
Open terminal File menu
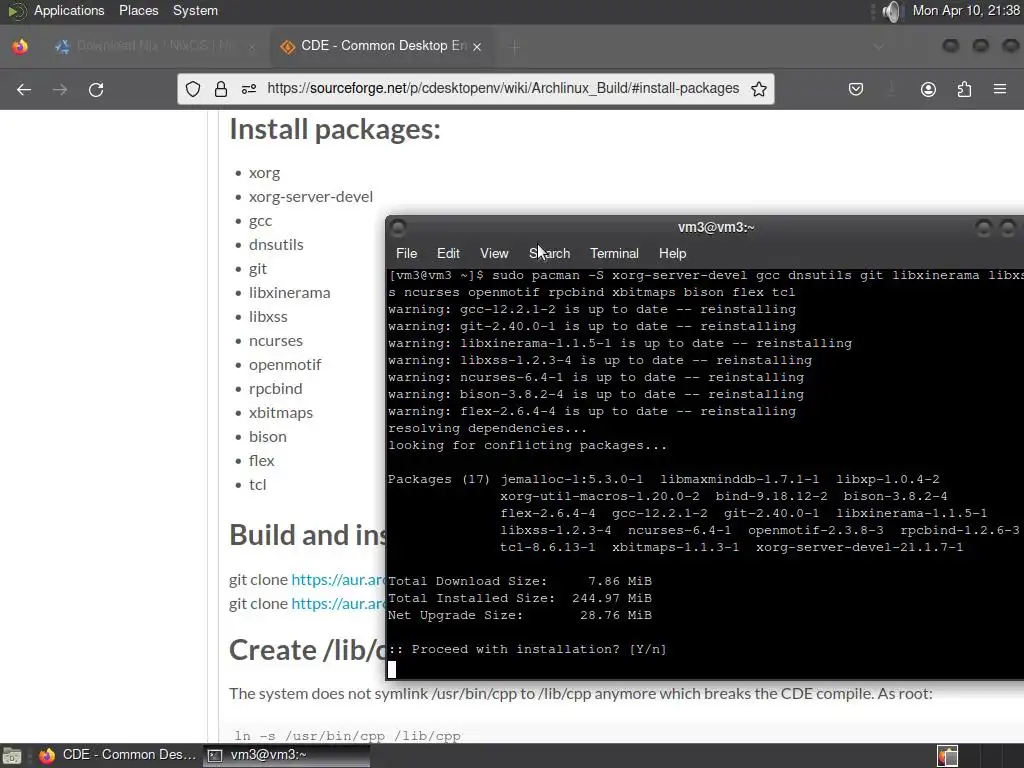(x=406, y=253)
